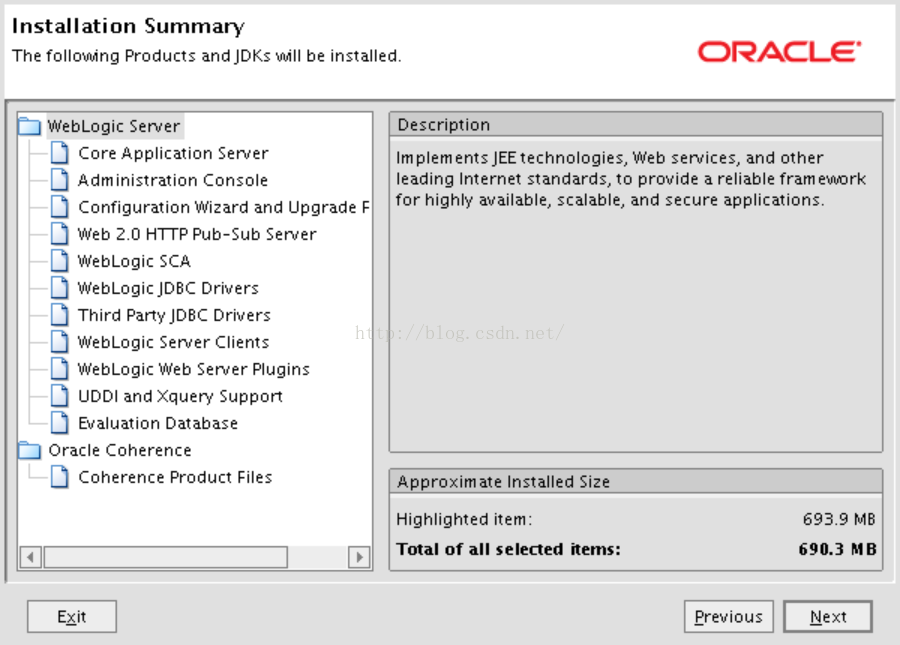Click the UDDI and Xquery Support icon

[60, 396]
